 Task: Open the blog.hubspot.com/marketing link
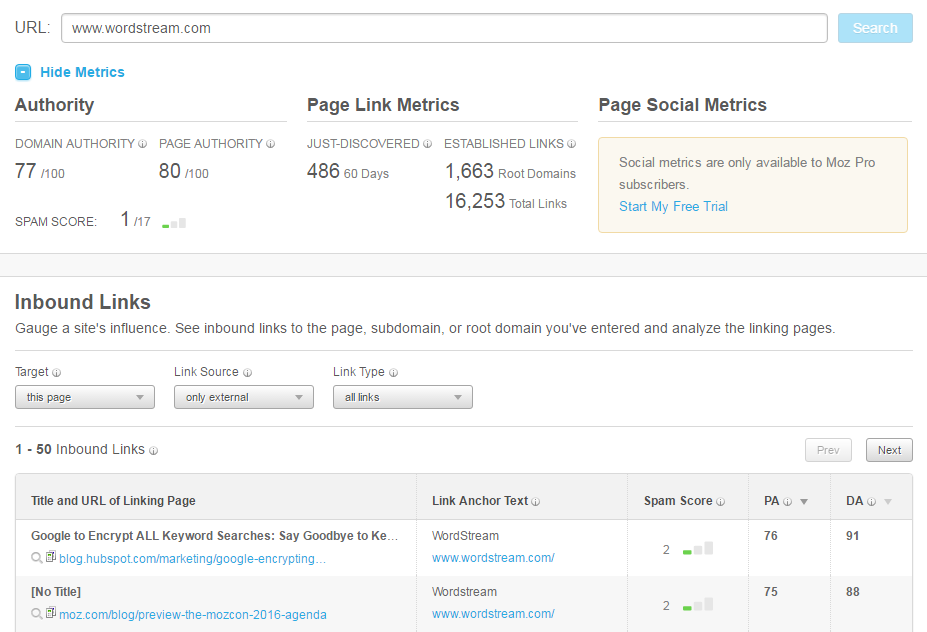[x=193, y=559]
